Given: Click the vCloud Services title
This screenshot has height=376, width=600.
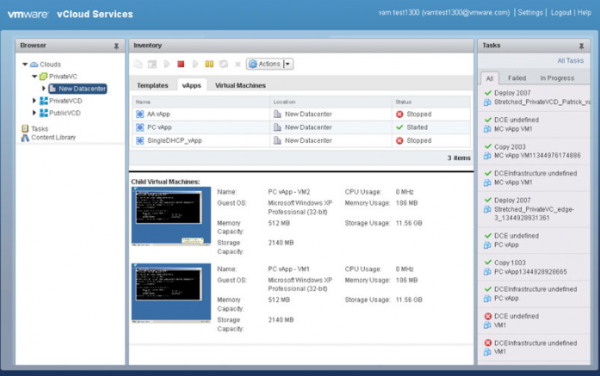Looking at the screenshot, I should 95,14.
